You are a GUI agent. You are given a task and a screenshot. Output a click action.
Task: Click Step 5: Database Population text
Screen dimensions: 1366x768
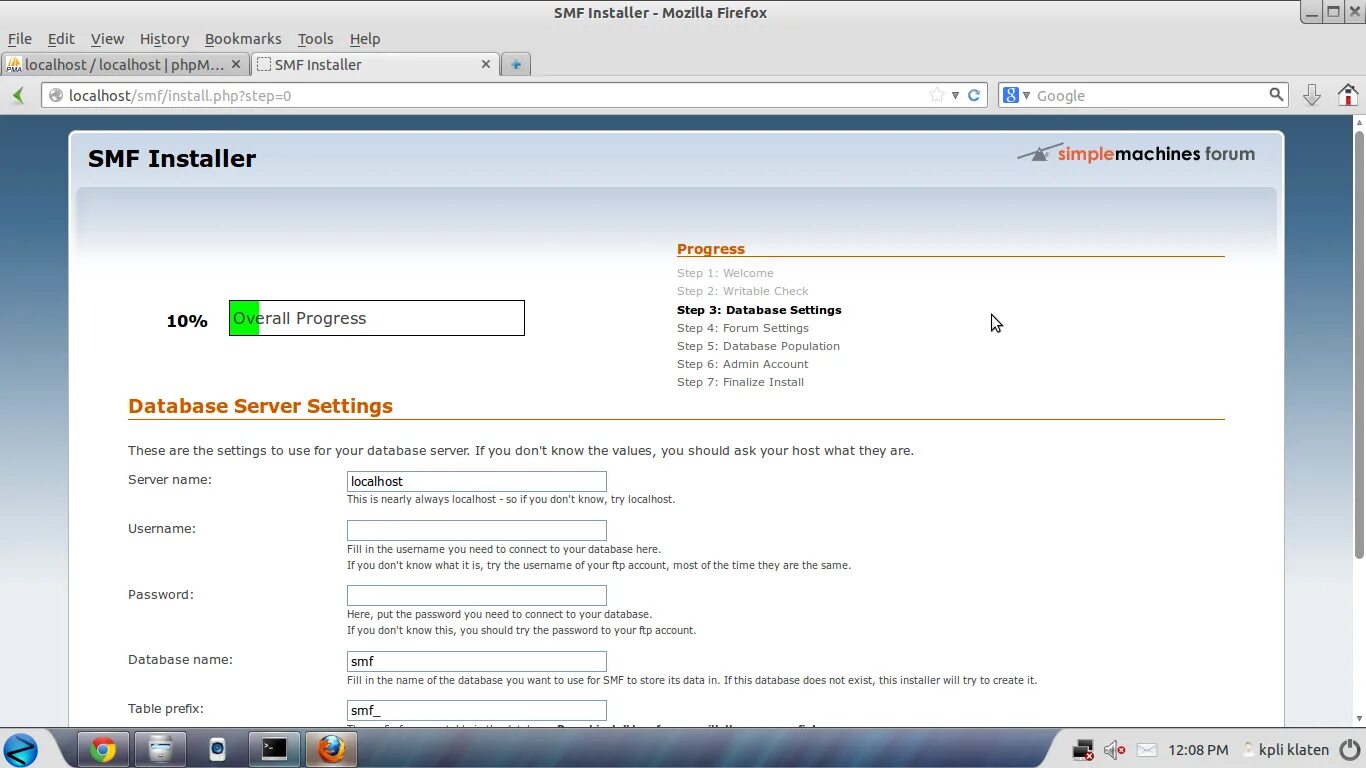(758, 346)
